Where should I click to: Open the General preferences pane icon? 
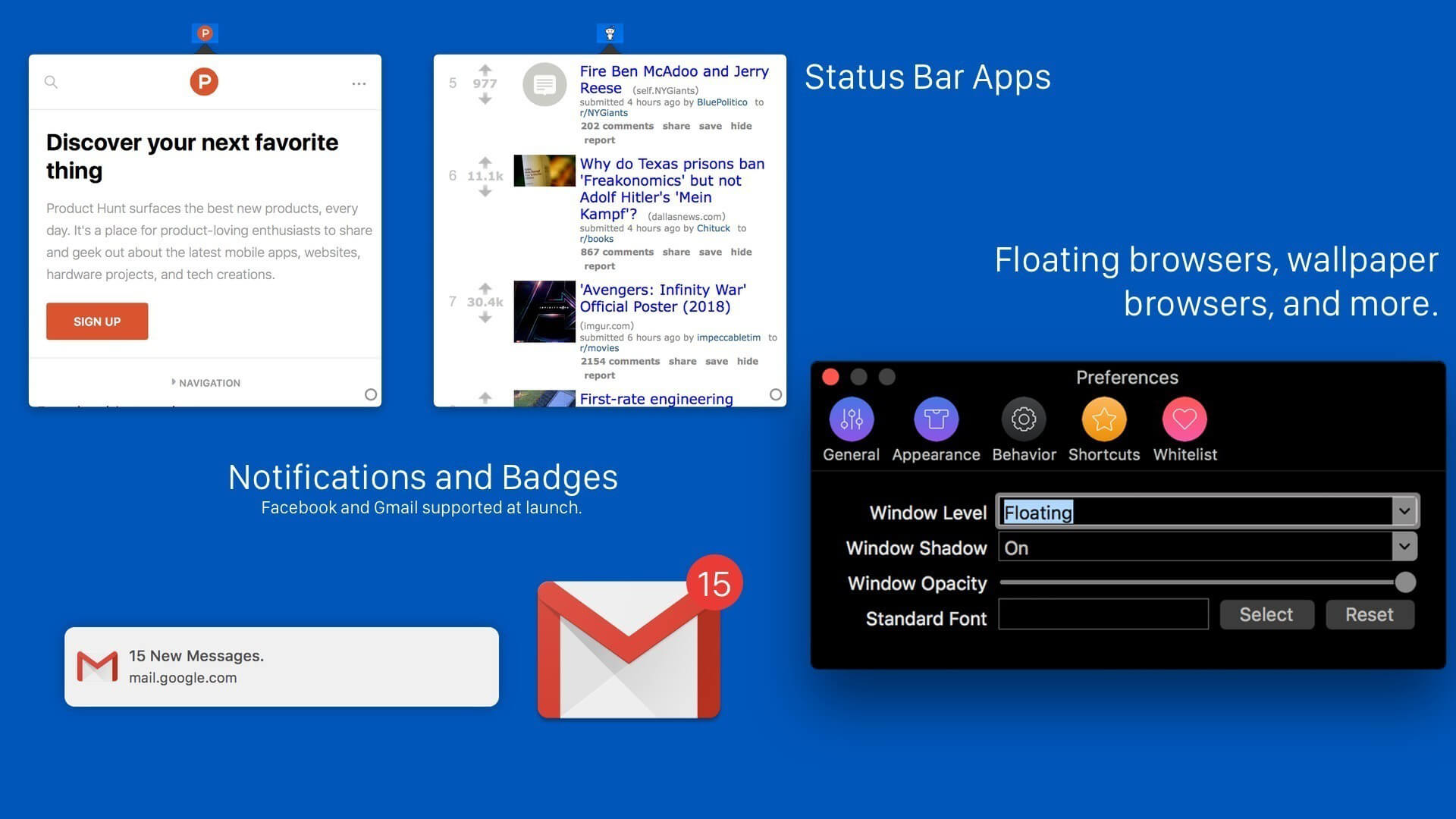851,419
